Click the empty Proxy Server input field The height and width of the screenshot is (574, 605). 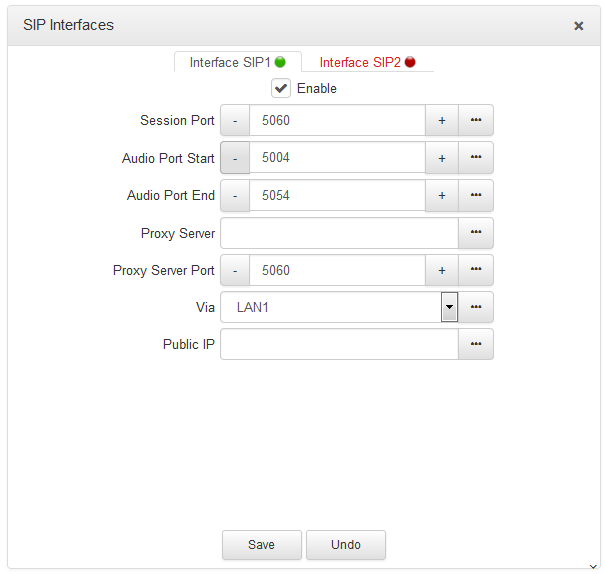(340, 233)
